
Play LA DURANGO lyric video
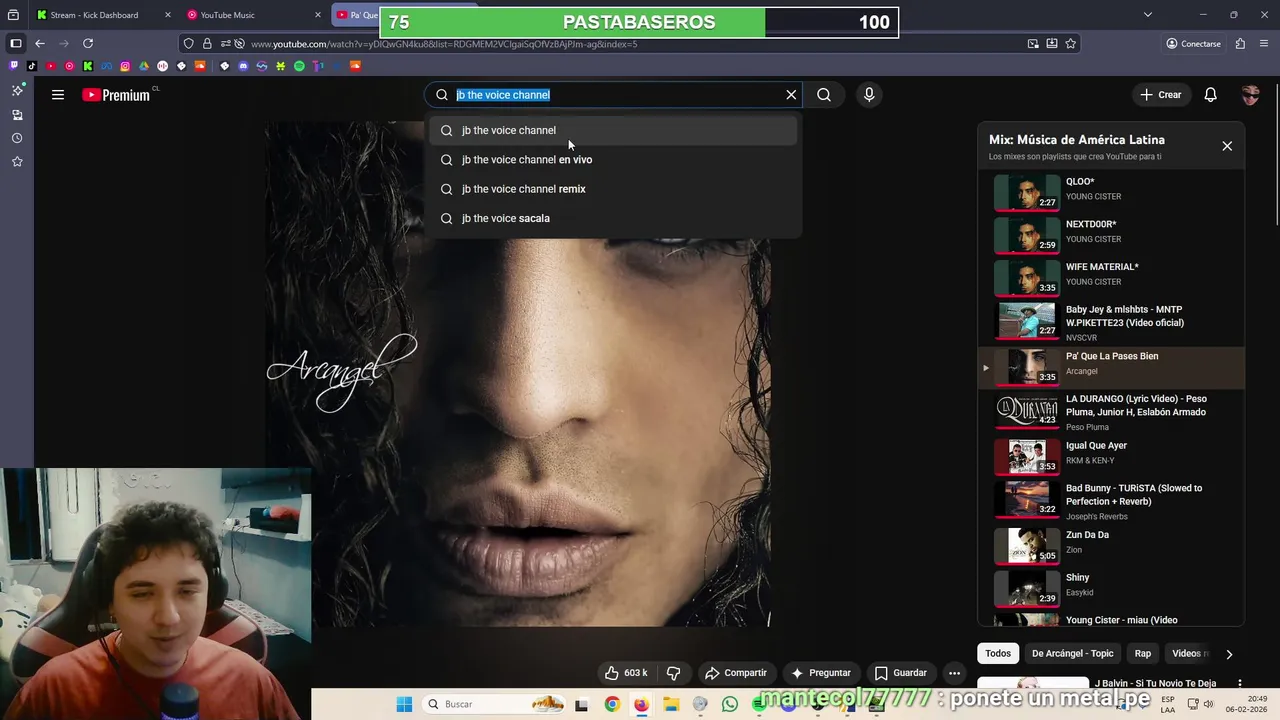(1110, 411)
